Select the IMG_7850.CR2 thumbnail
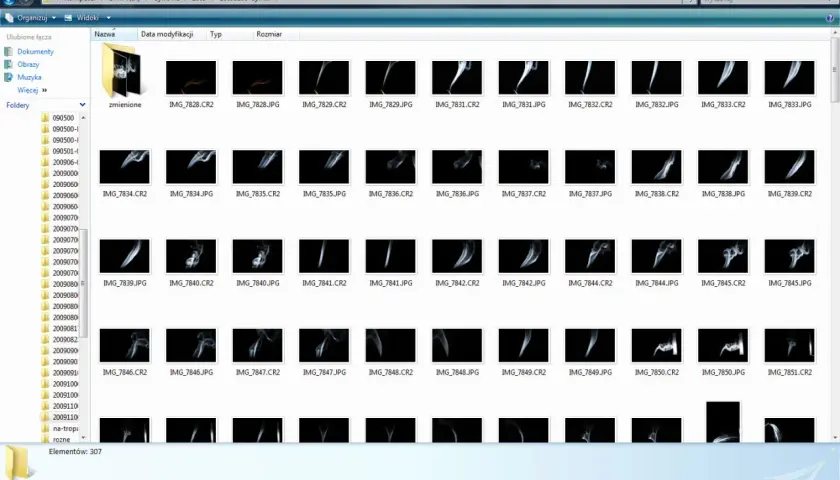 click(657, 346)
